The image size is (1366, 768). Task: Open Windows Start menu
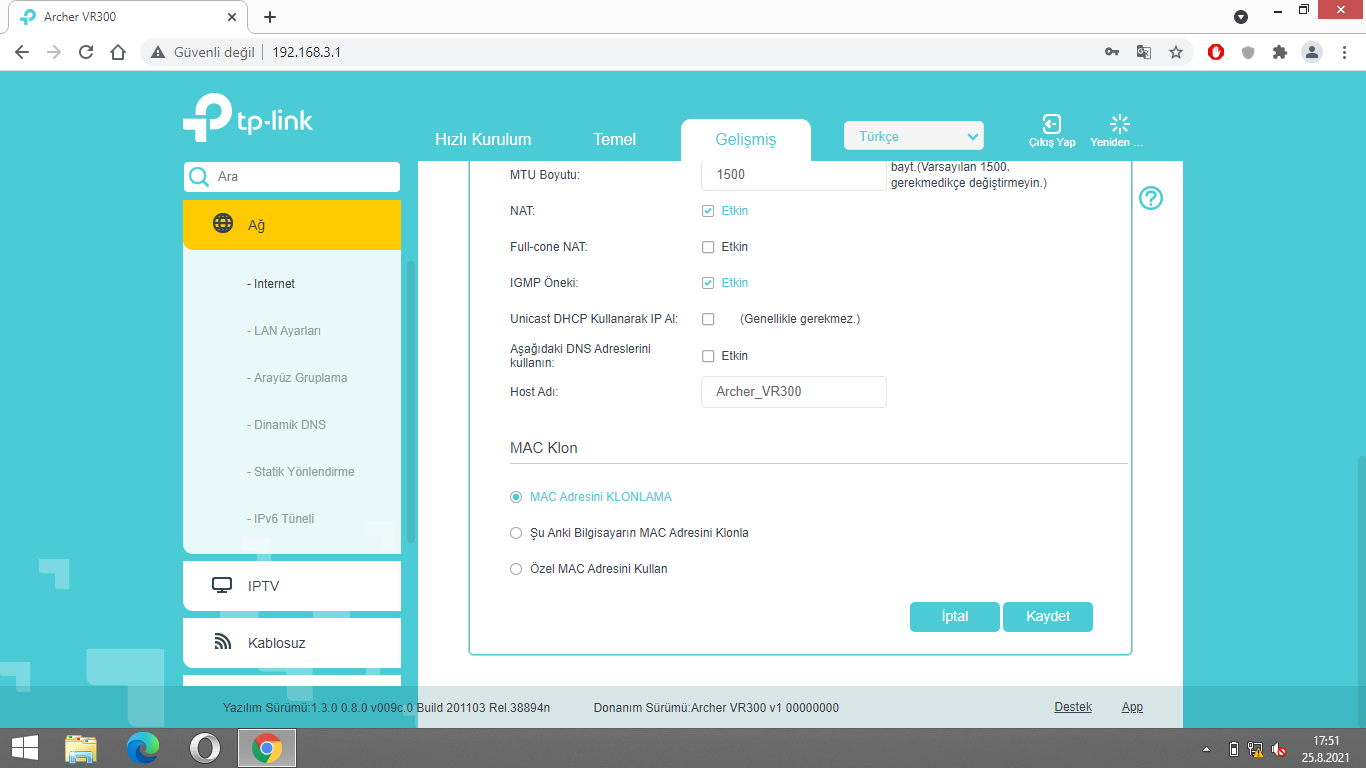pos(24,748)
